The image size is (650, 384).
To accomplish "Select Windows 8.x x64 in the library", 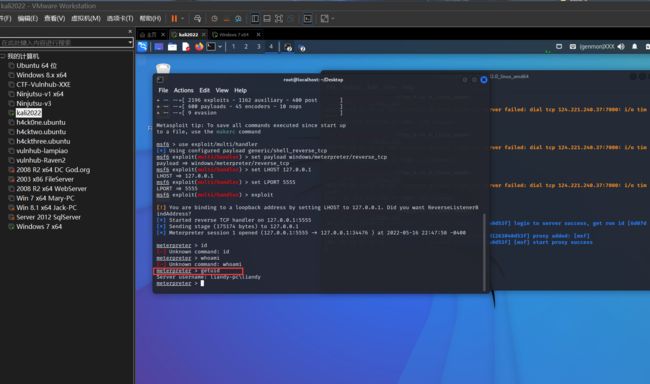I will [41, 75].
